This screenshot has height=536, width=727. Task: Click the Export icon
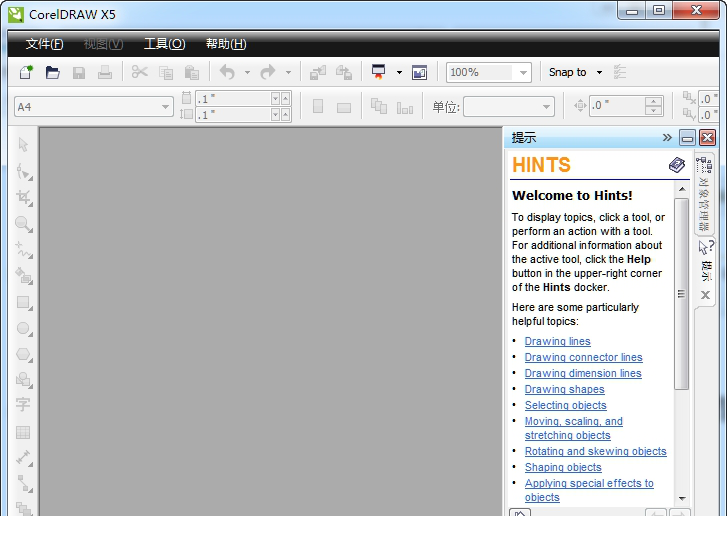344,72
